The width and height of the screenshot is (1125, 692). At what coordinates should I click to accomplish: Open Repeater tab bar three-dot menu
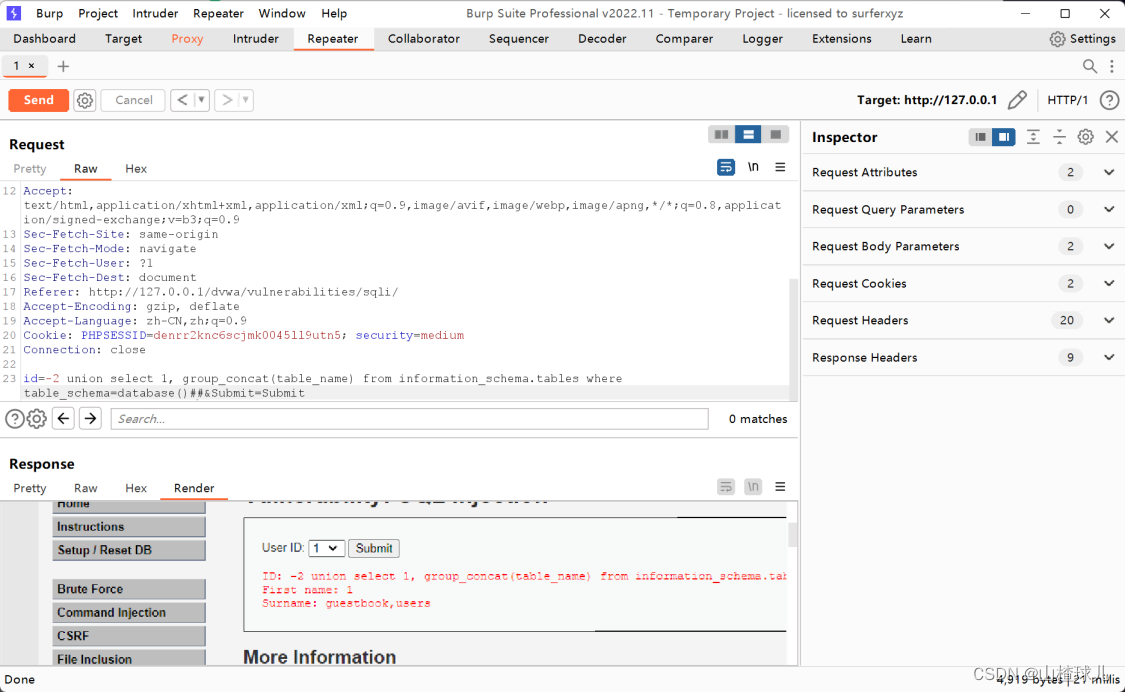[1111, 66]
